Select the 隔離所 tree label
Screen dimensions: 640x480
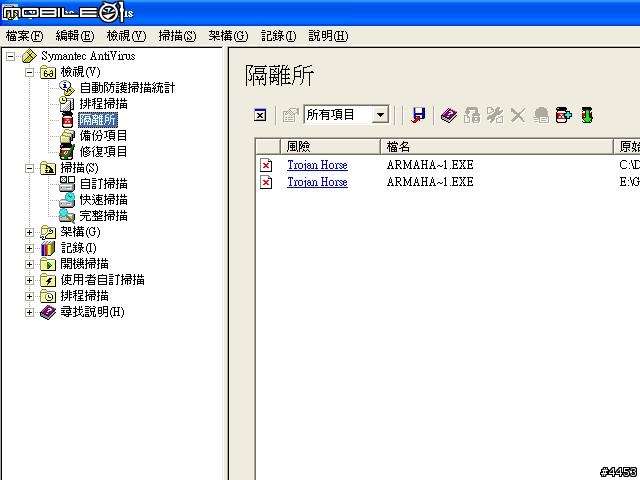98,120
